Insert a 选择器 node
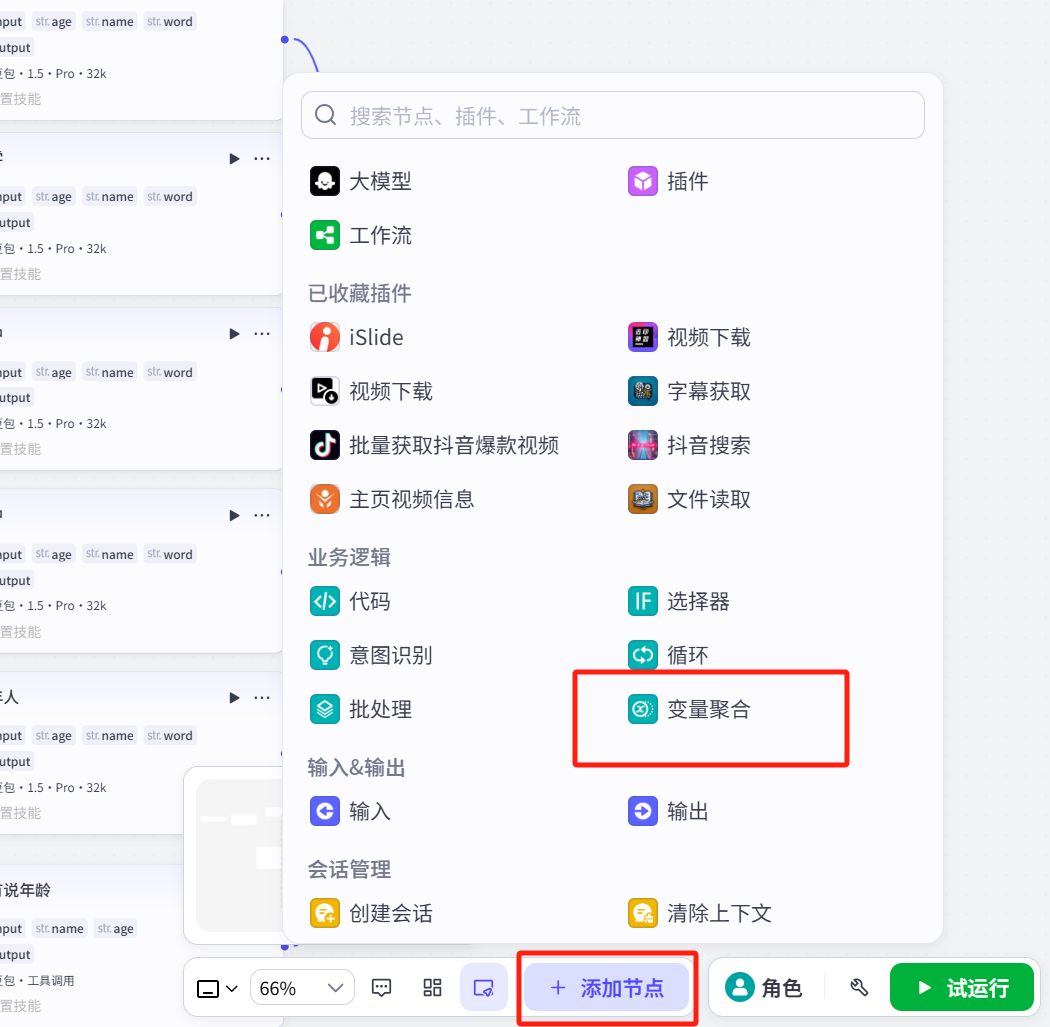1050x1027 pixels. (x=678, y=601)
